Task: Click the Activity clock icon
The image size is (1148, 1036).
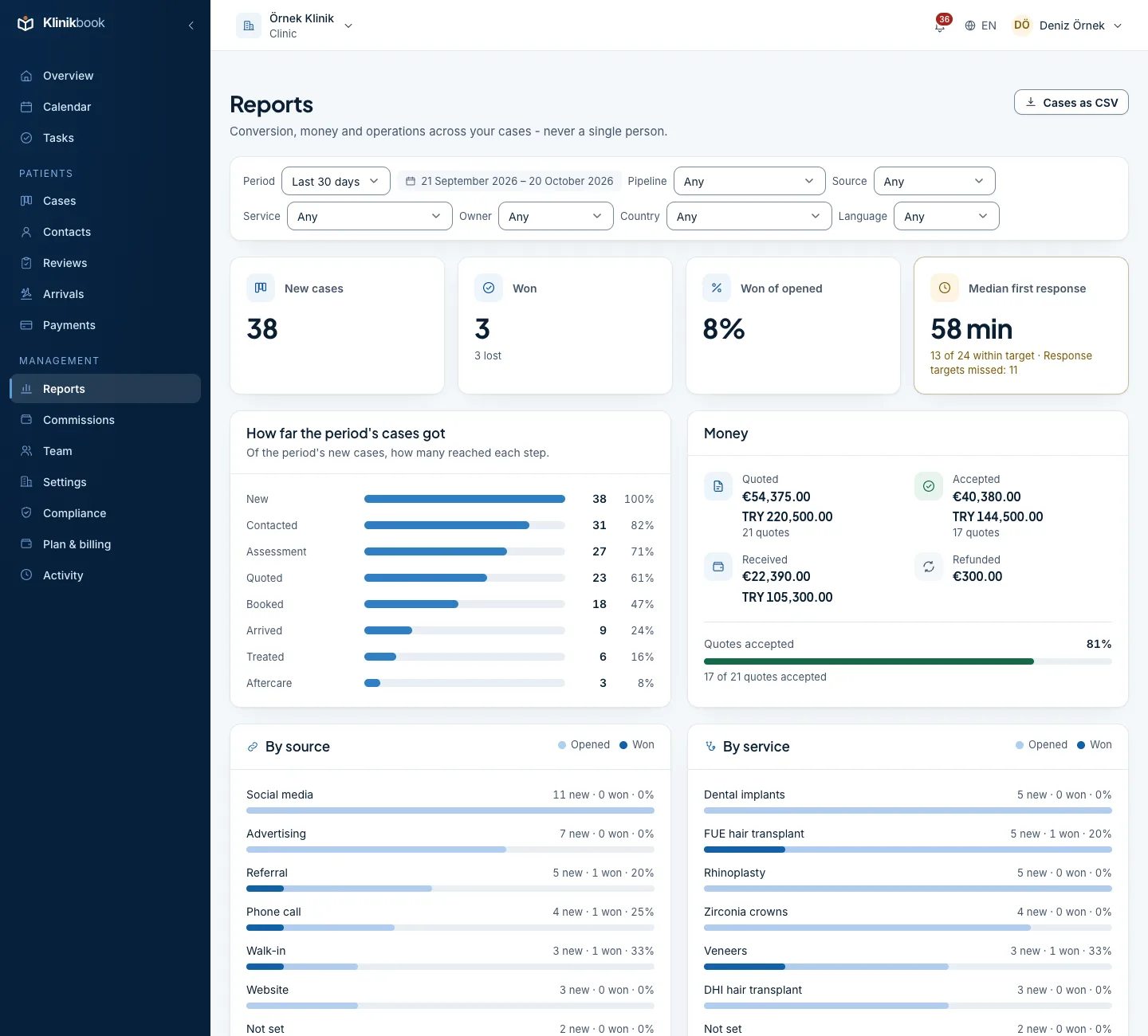Action: point(26,575)
